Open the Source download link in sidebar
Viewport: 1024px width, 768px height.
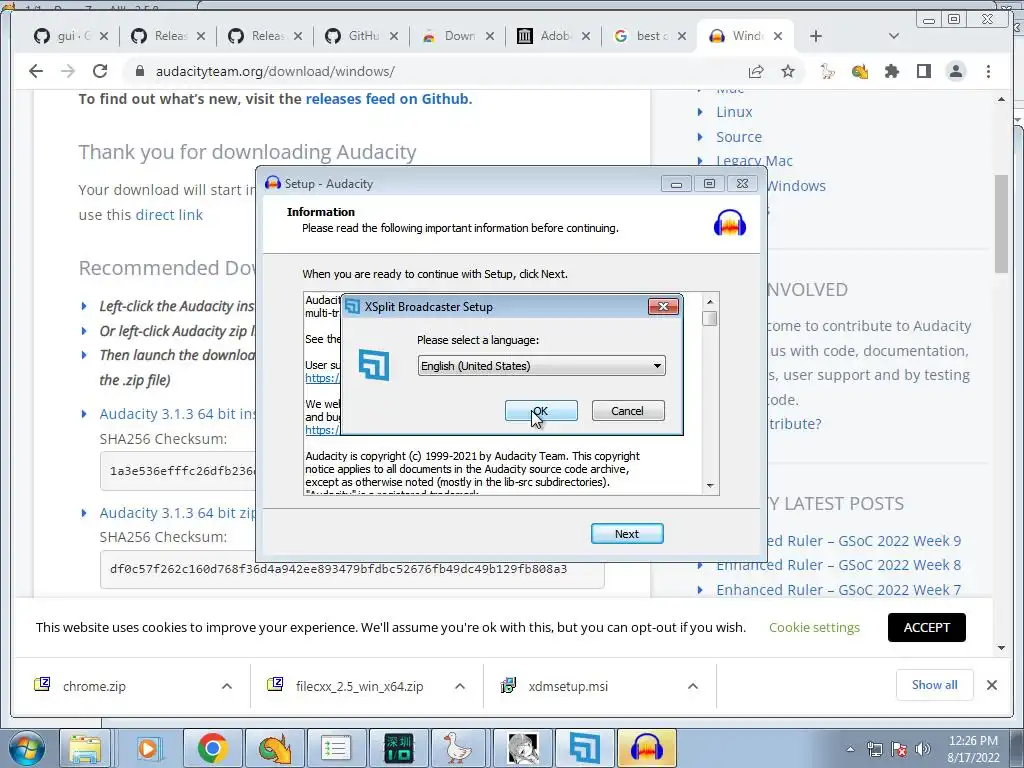[x=739, y=136]
